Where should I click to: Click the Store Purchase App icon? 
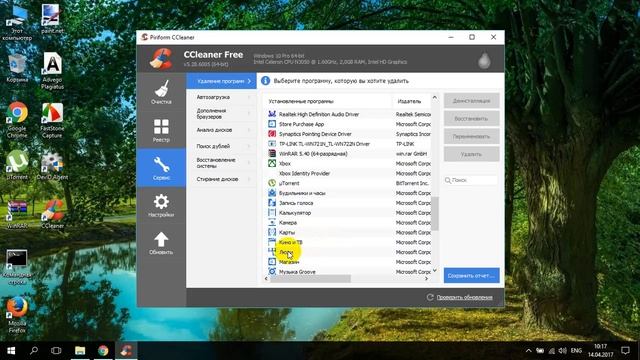tap(272, 124)
